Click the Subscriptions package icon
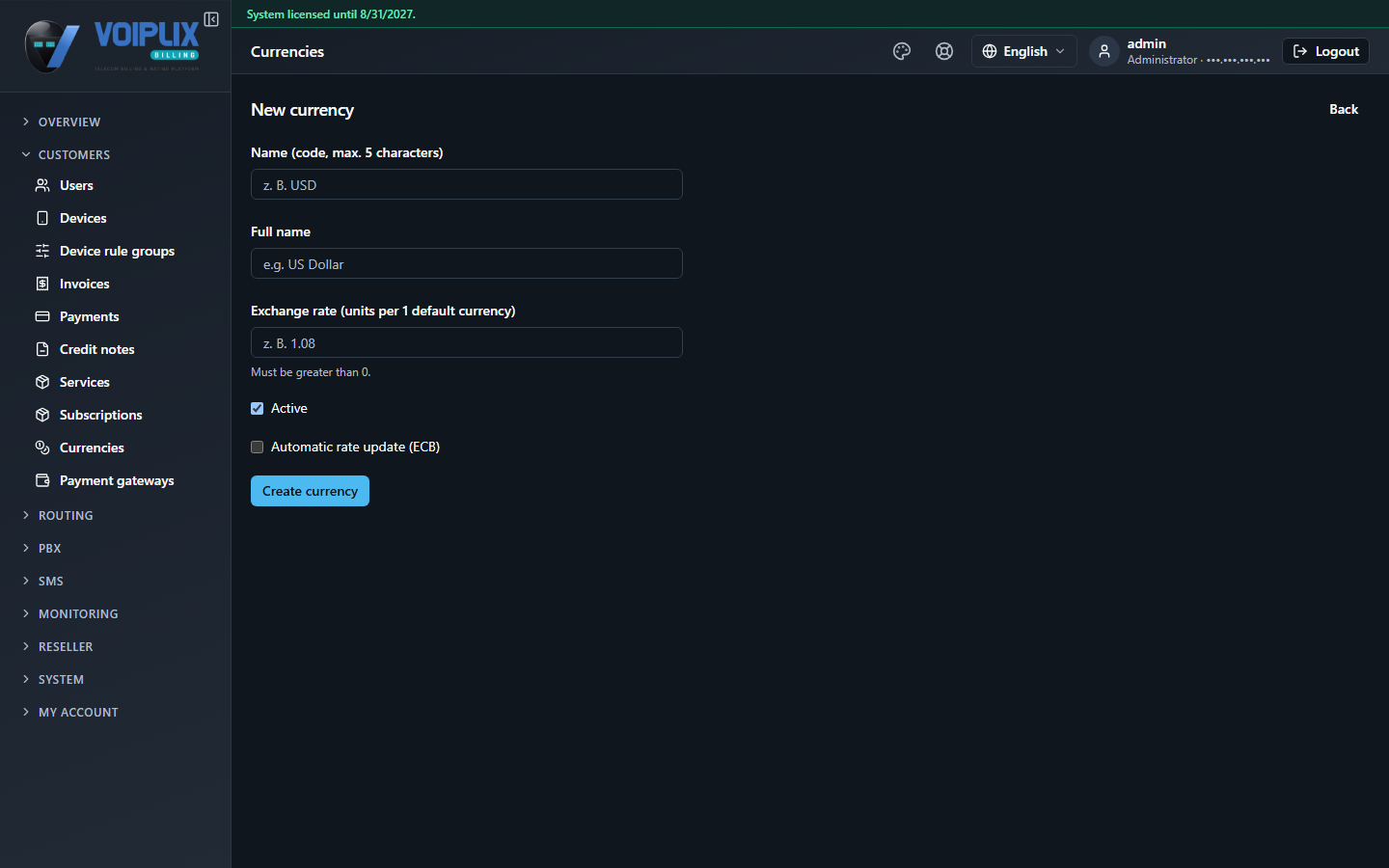 click(x=42, y=415)
